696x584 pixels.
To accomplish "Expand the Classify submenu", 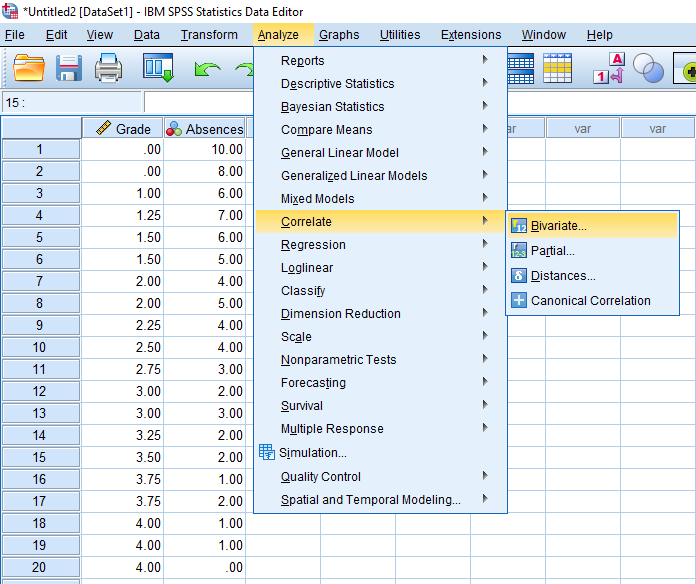I will 380,291.
